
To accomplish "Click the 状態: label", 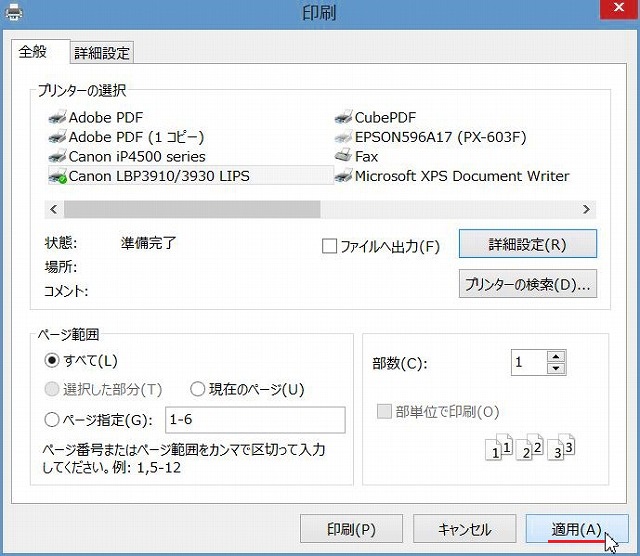I will (x=61, y=243).
